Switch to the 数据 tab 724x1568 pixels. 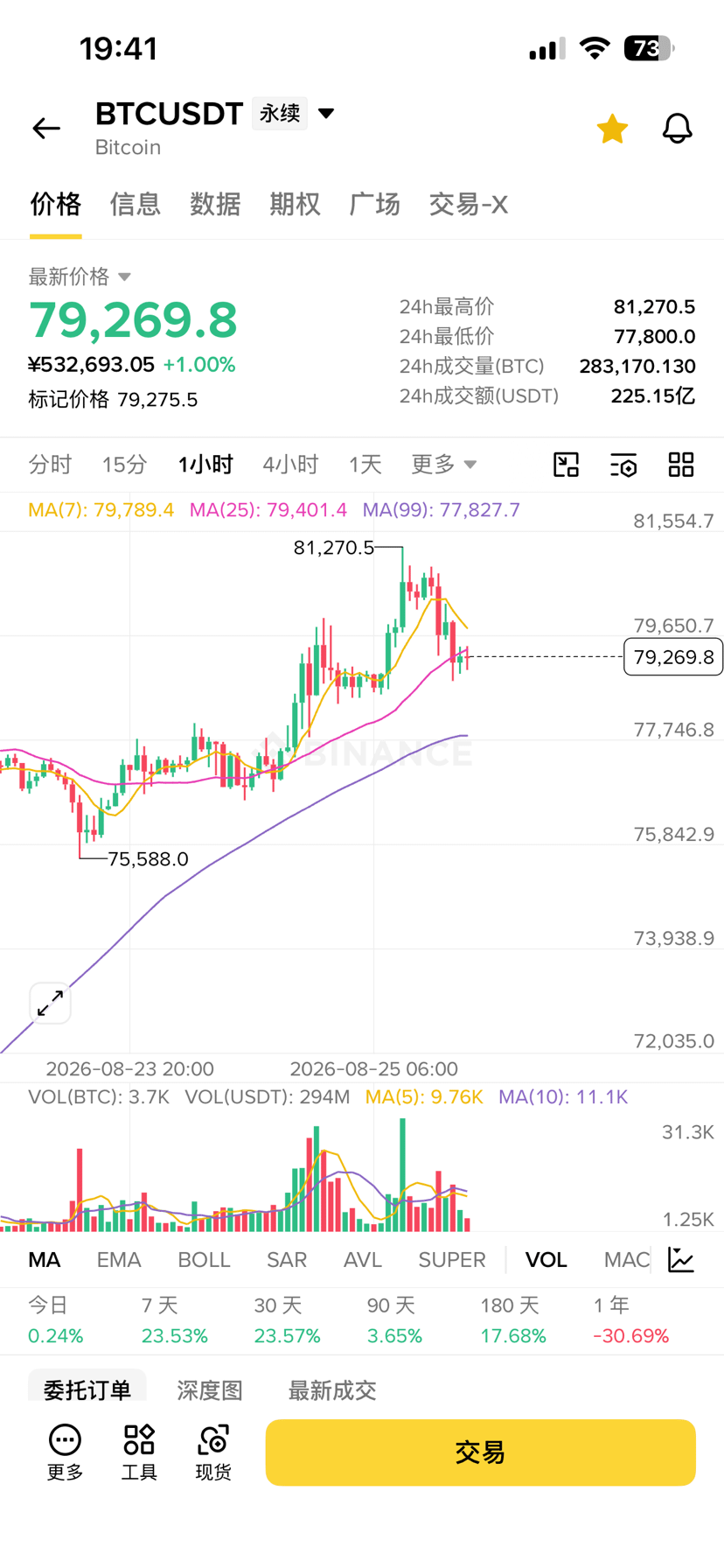tap(215, 204)
